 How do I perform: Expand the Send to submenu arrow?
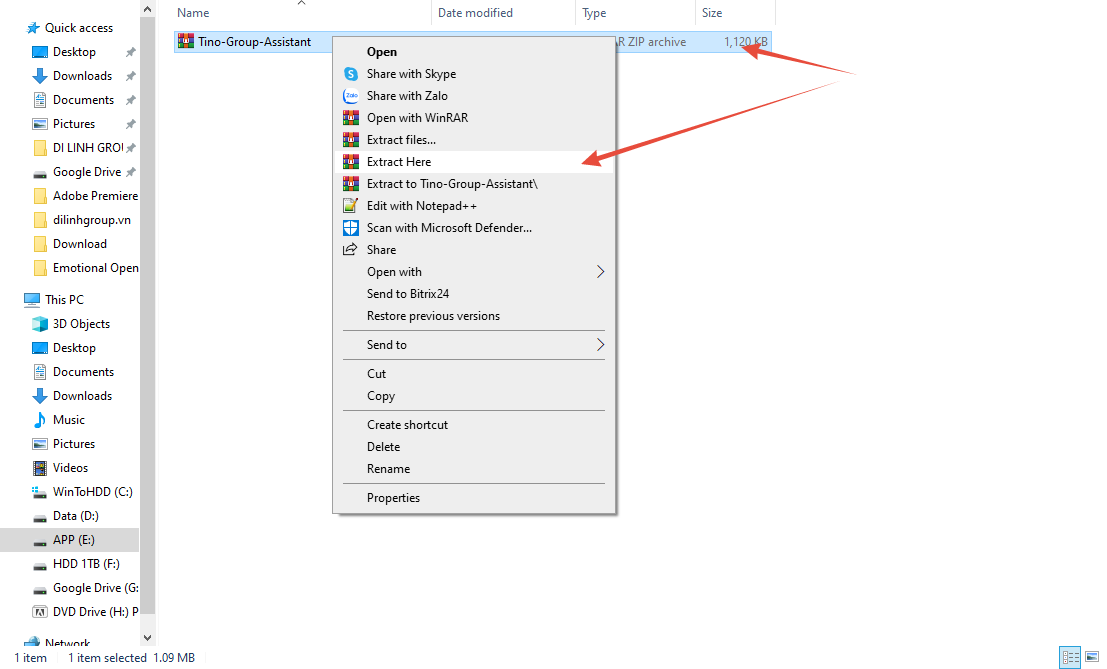[600, 344]
